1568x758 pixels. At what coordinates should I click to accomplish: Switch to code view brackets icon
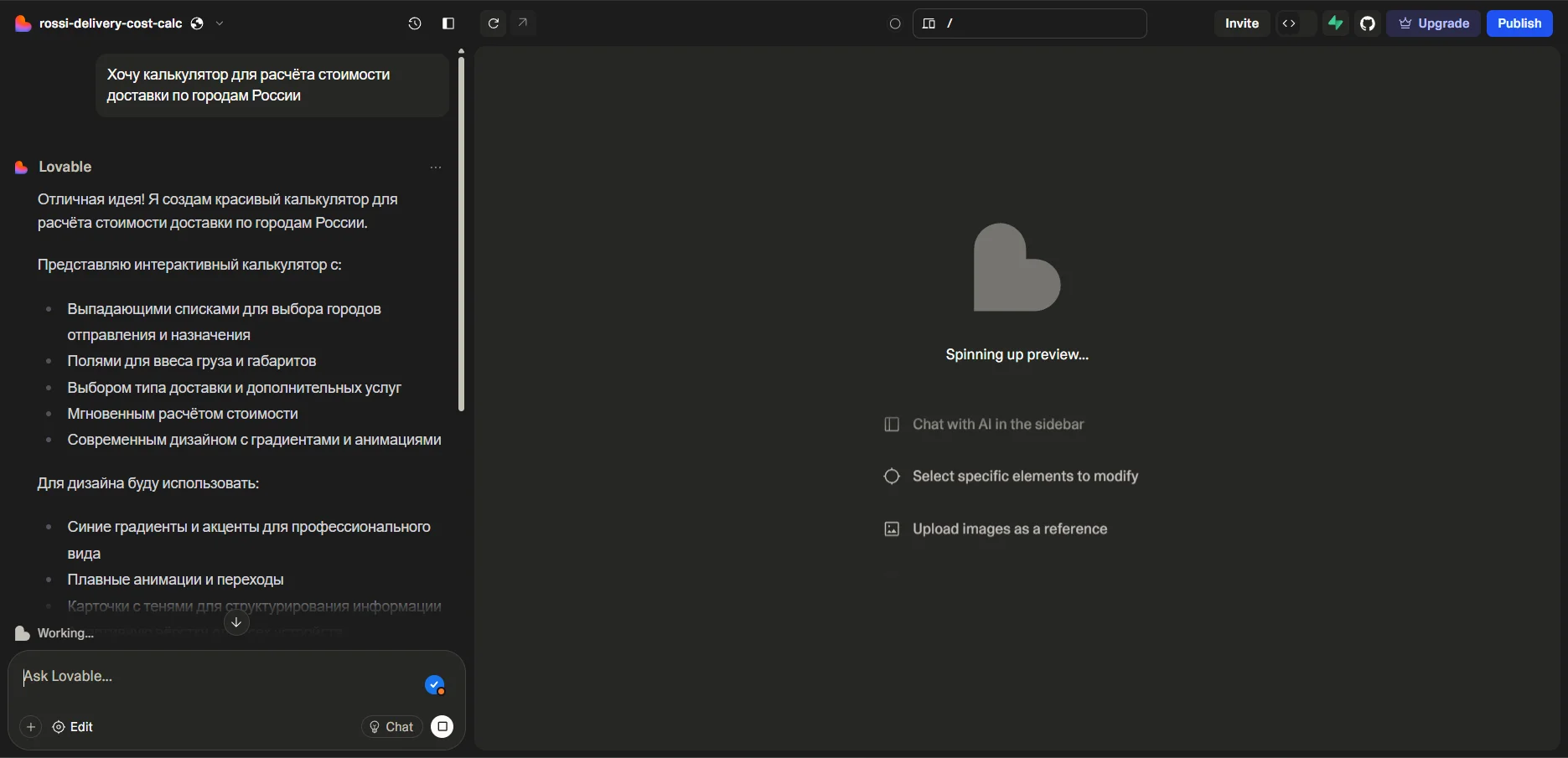(1289, 23)
